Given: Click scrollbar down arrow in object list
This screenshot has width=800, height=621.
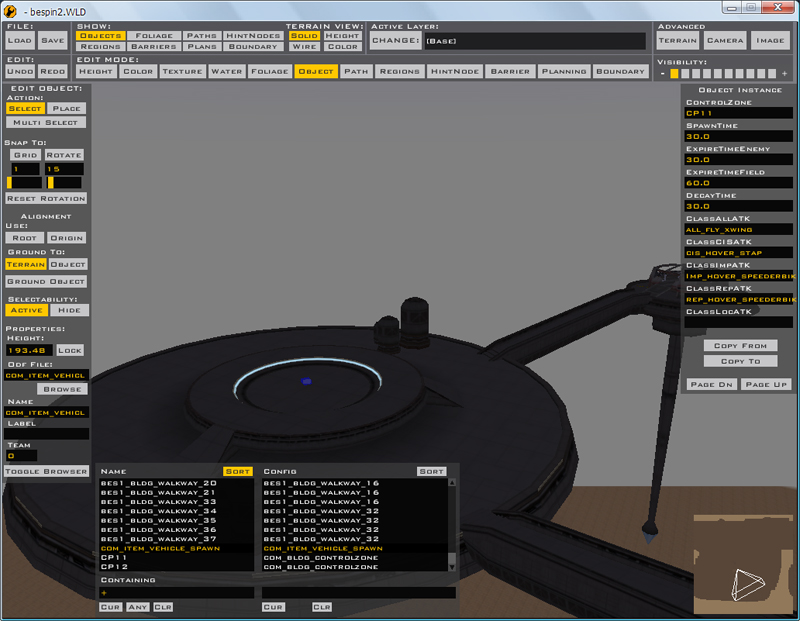Looking at the screenshot, I should point(452,566).
